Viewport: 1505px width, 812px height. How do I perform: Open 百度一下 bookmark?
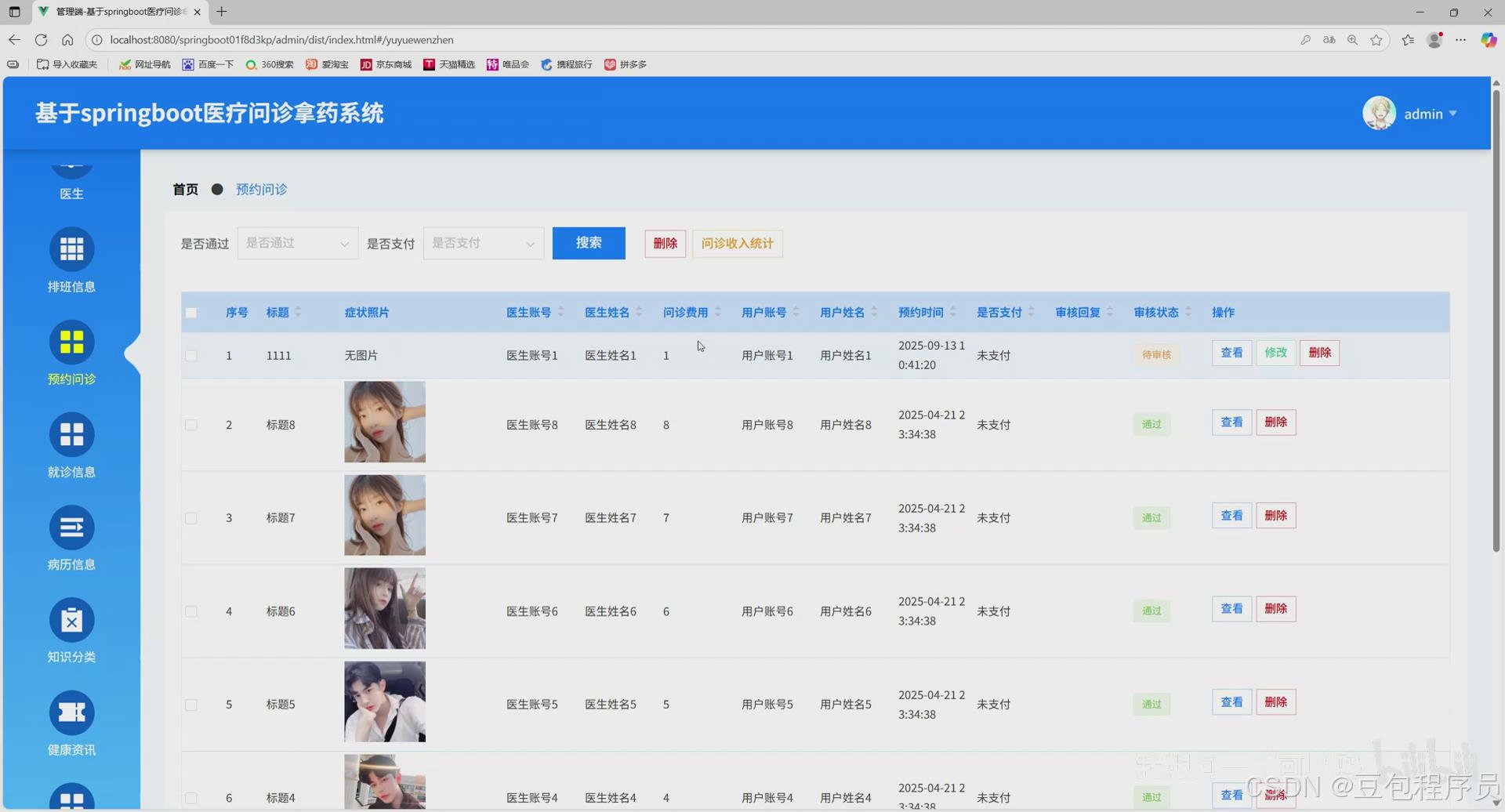[x=208, y=64]
